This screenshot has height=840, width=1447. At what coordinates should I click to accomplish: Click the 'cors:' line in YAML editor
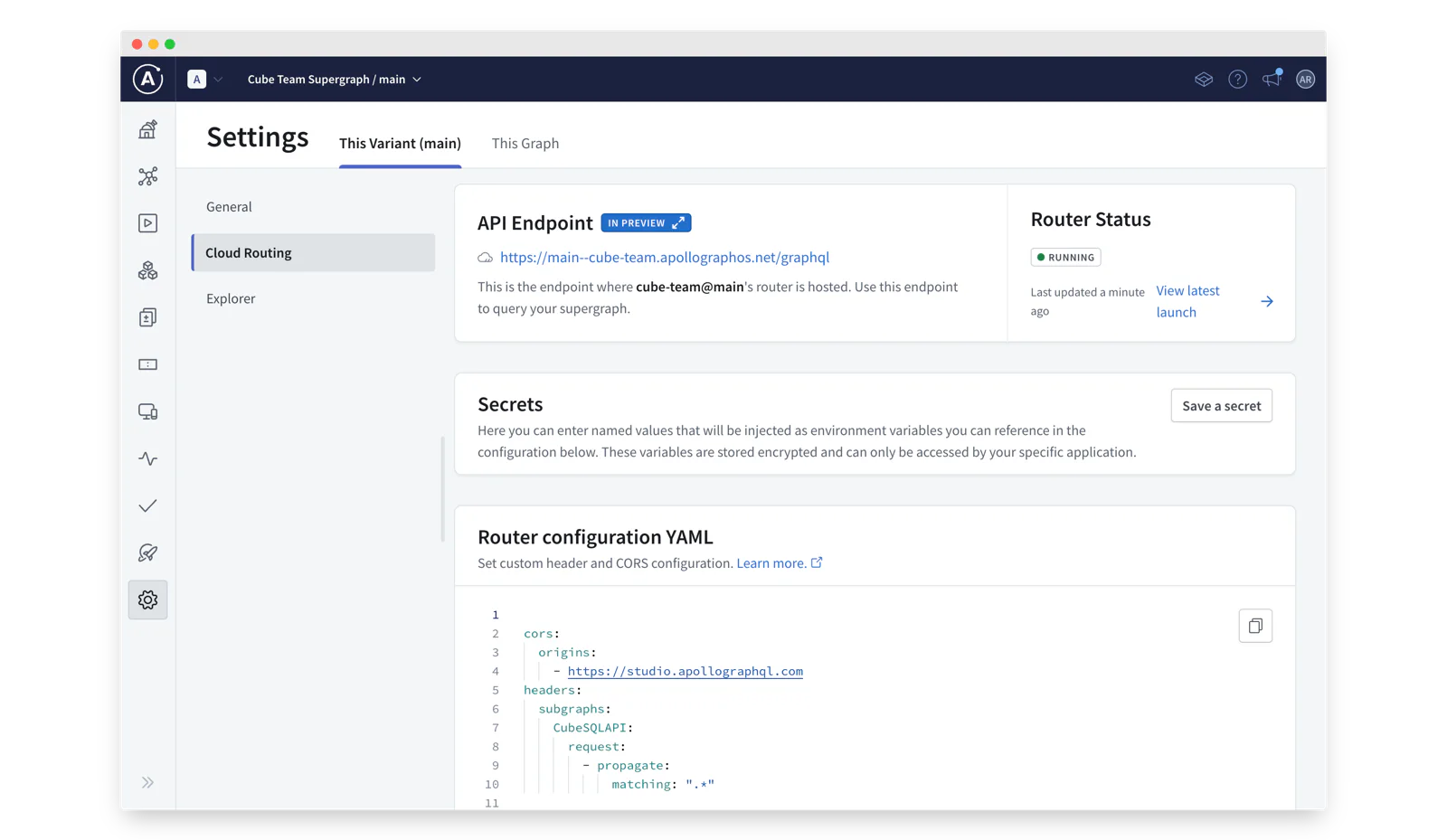click(542, 634)
